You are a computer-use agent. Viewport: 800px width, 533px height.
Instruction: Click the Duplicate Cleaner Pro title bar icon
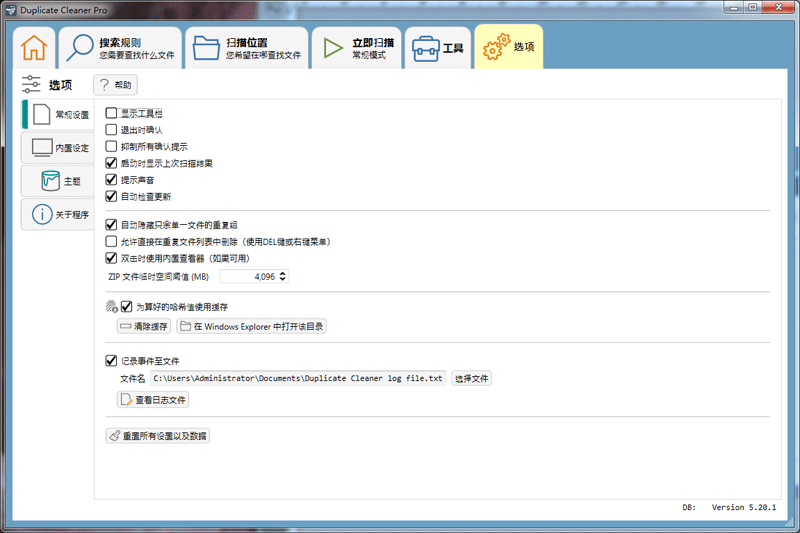tap(11, 10)
